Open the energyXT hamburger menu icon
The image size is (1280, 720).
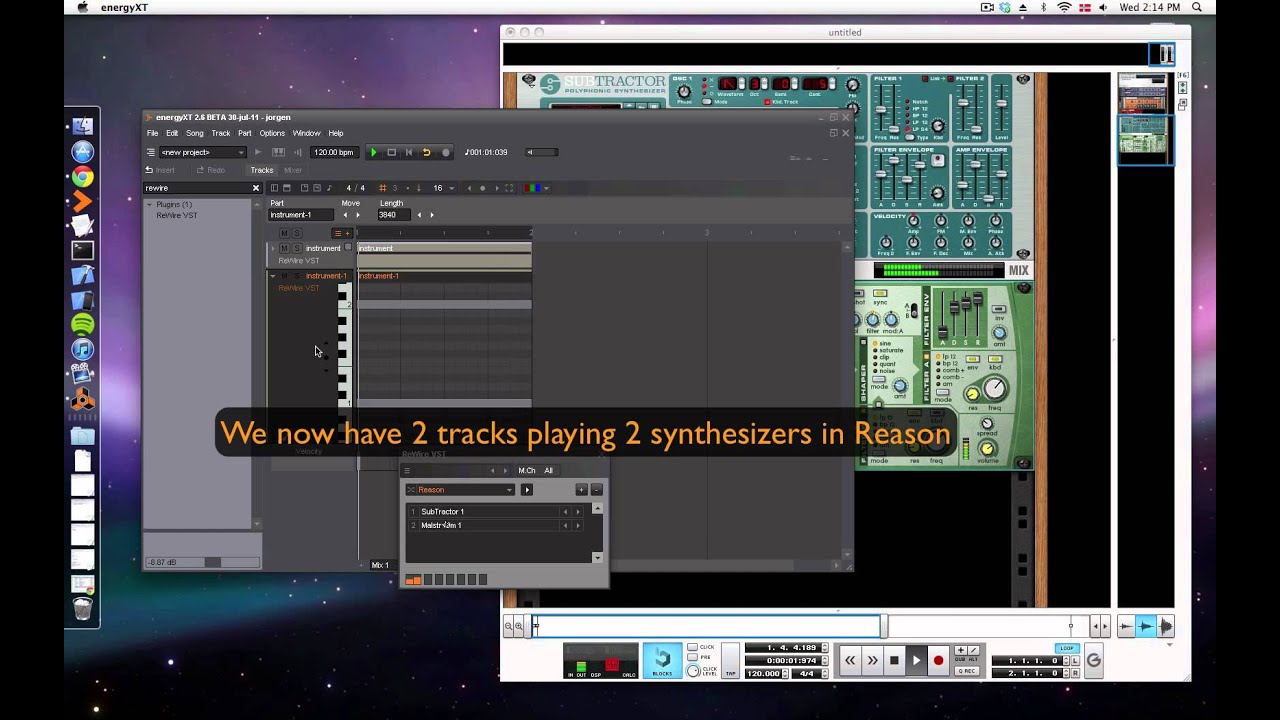click(151, 152)
